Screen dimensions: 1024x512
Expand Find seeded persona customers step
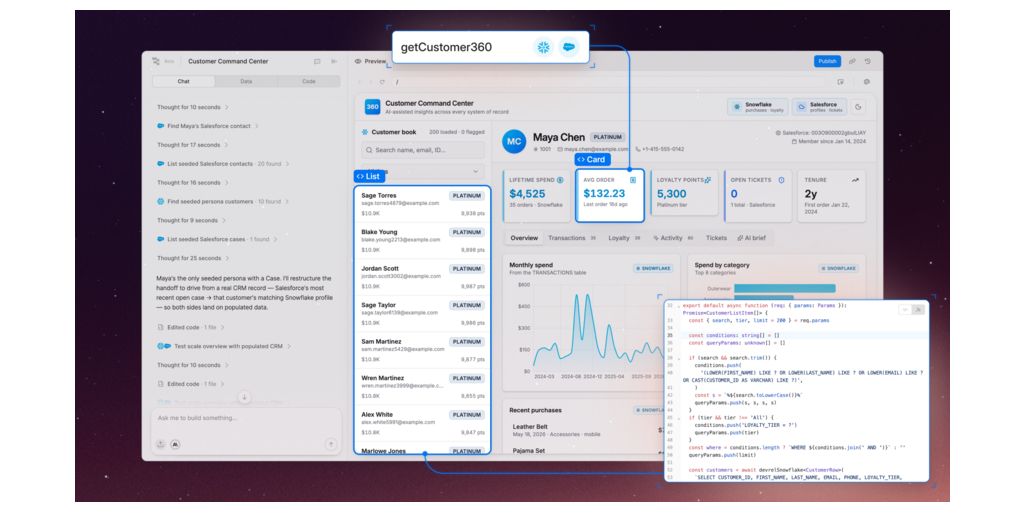pos(223,202)
